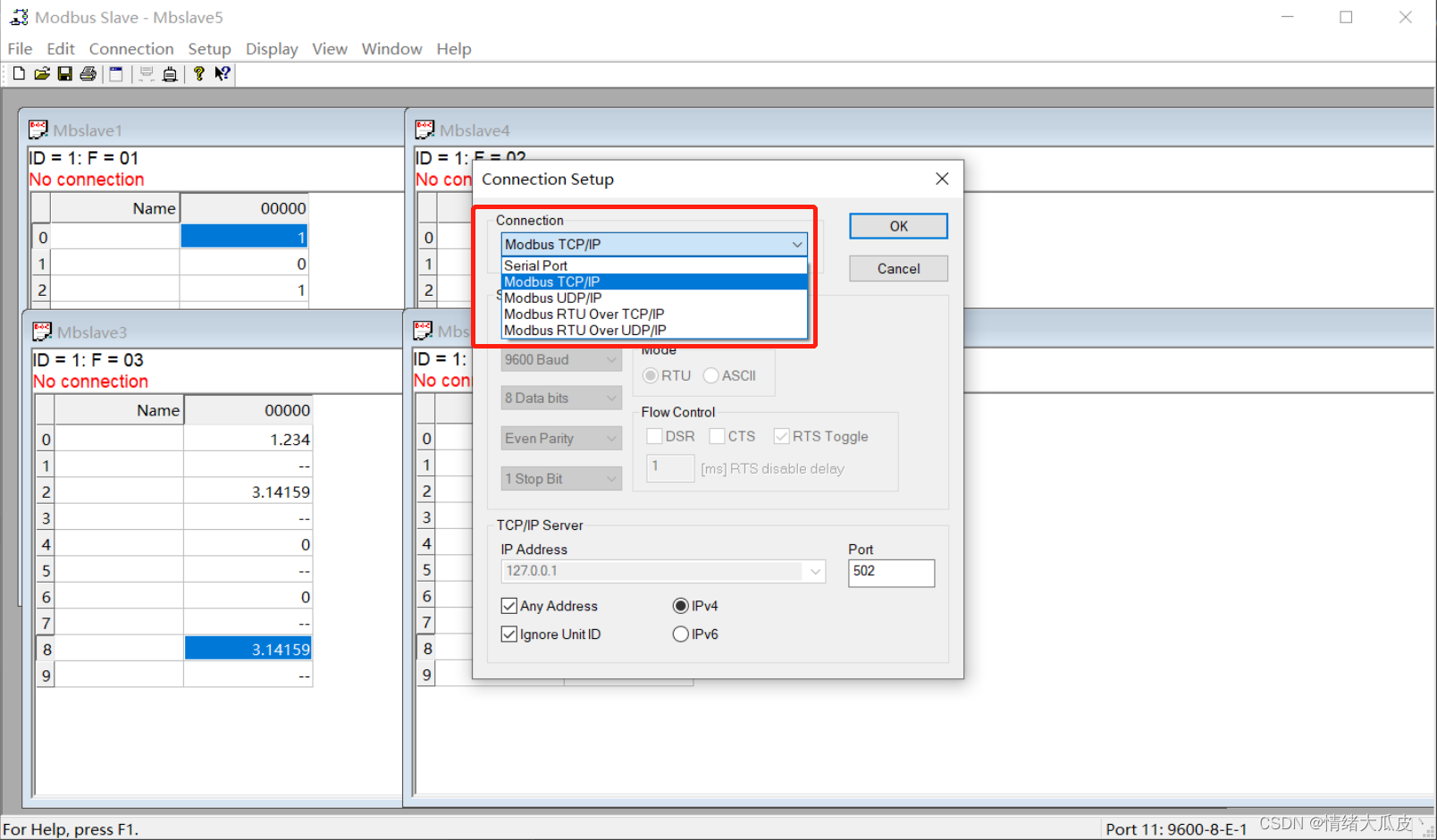The height and width of the screenshot is (840, 1437).
Task: Select Mbslave3 highlighted row 8 value cell
Action: [248, 650]
